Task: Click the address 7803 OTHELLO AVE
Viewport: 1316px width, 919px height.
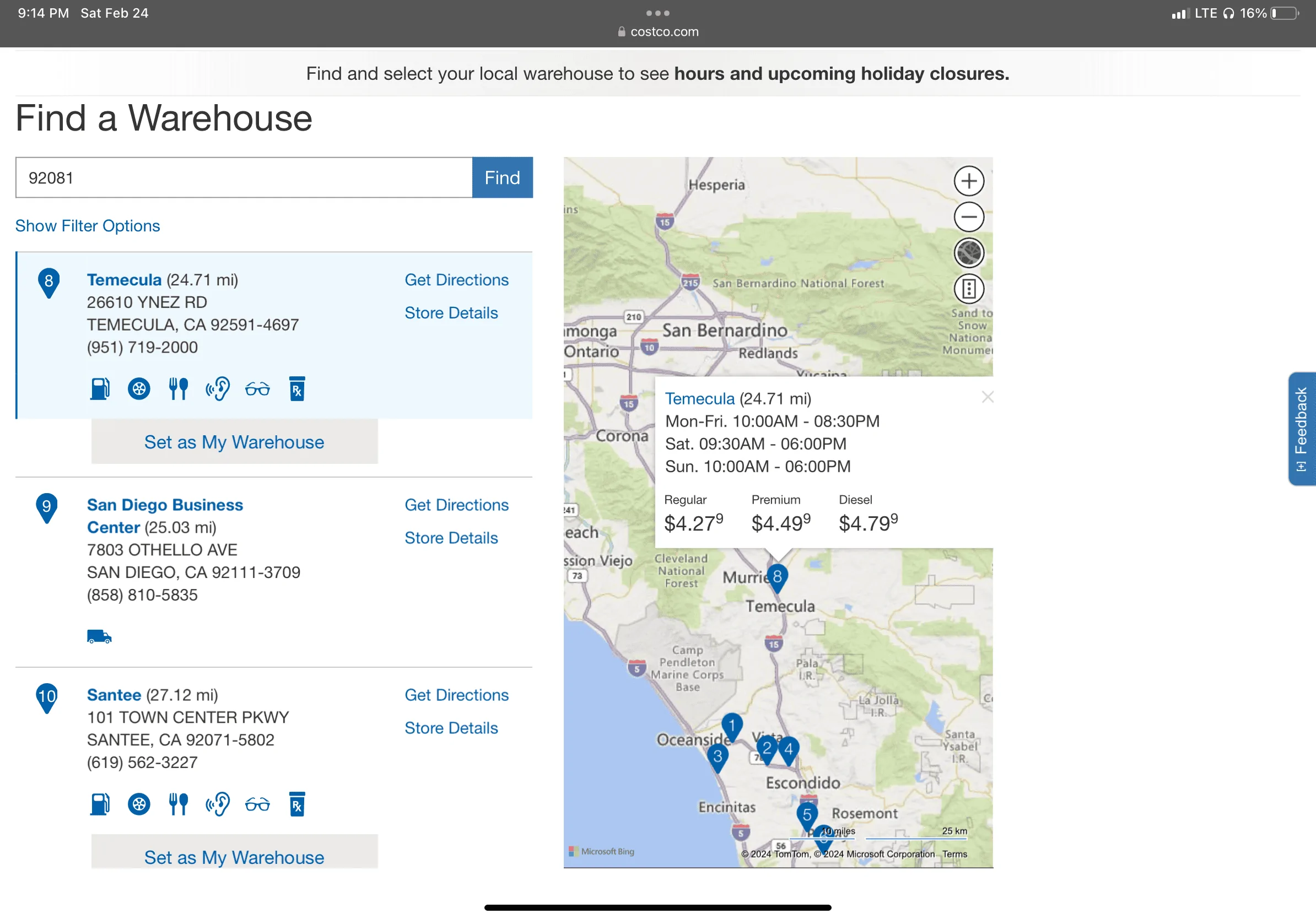Action: pyautogui.click(x=162, y=550)
